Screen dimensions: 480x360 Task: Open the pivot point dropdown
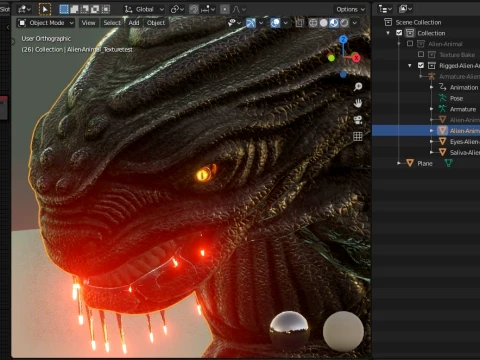coord(177,9)
